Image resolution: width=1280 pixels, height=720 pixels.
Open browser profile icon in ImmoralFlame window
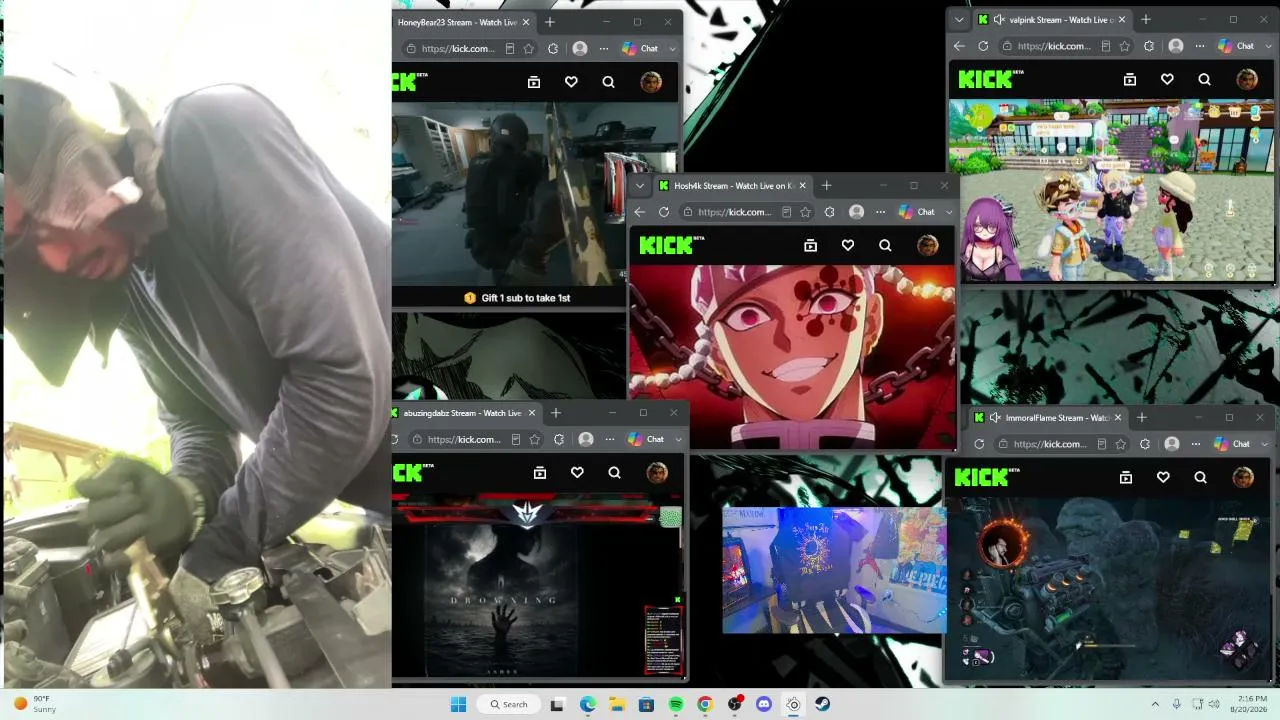(x=1172, y=444)
